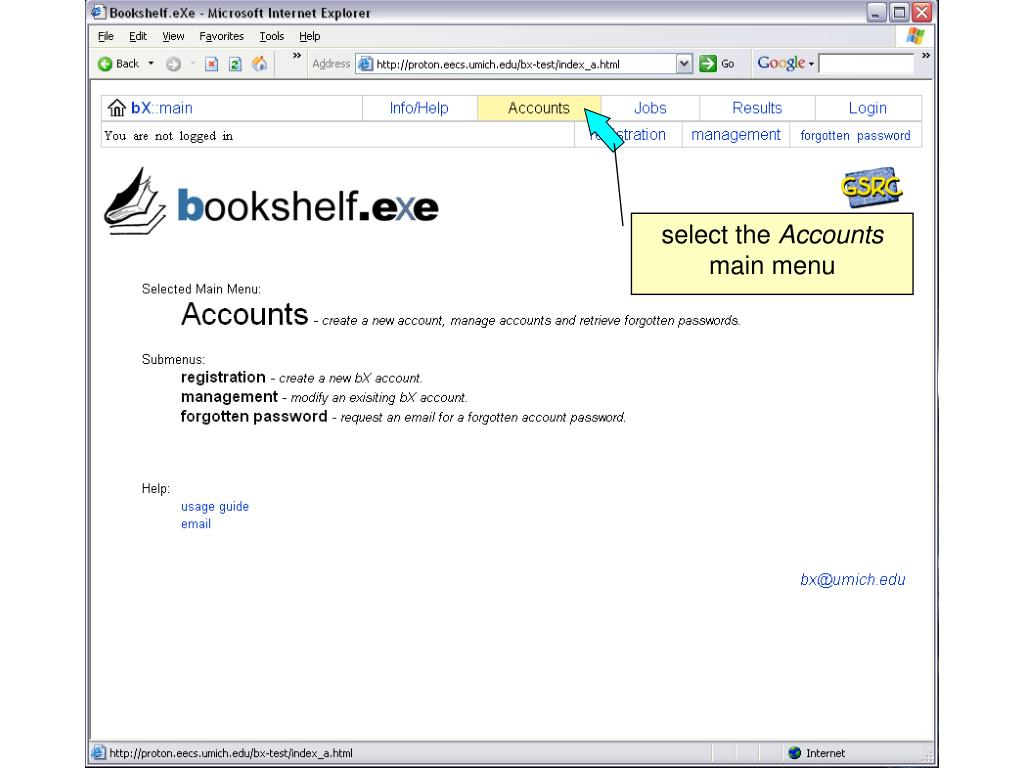Click the GSRC logo

point(871,187)
